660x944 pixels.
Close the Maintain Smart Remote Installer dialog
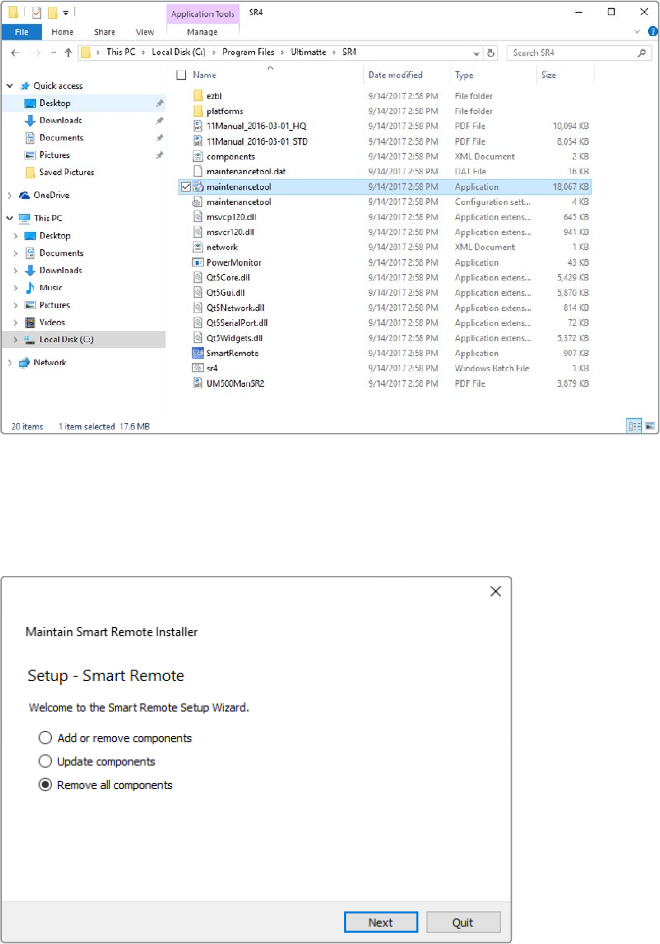click(x=496, y=591)
